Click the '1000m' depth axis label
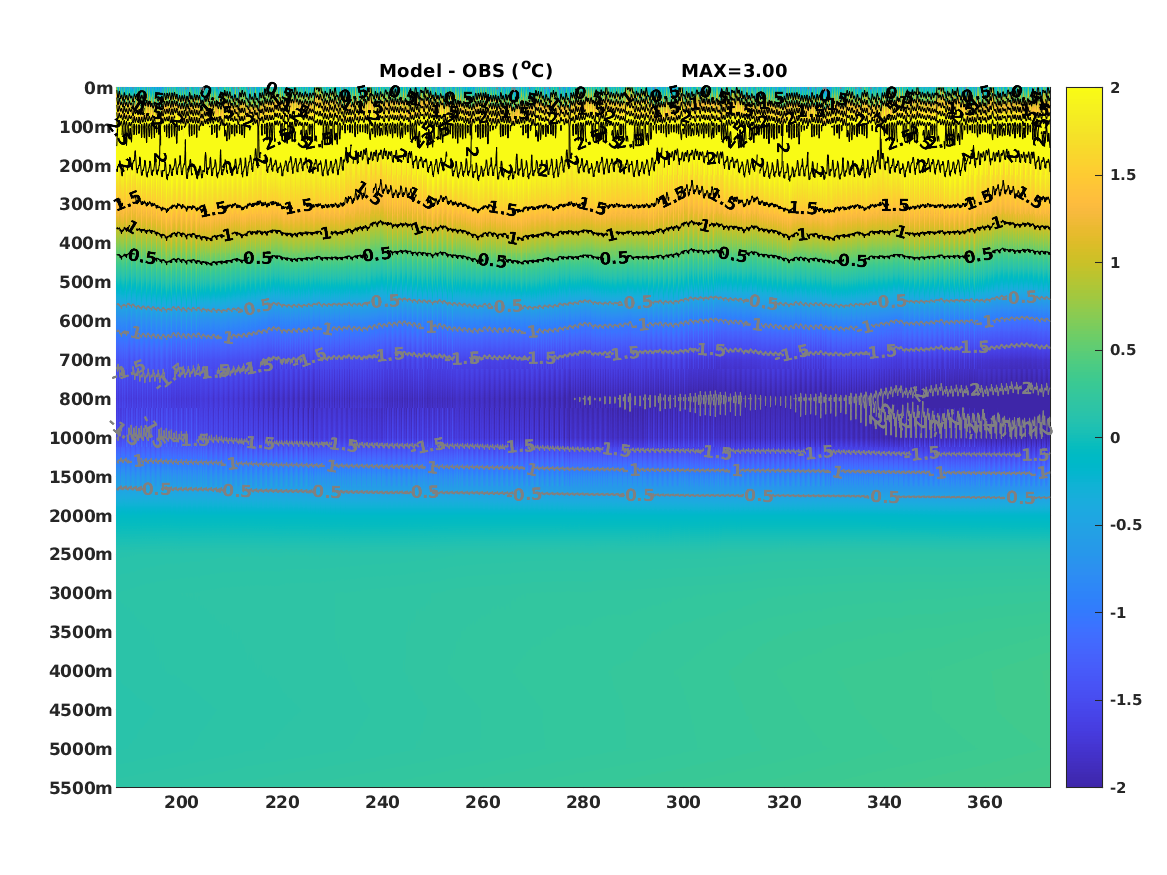This screenshot has width=1167, height=875. (x=81, y=438)
